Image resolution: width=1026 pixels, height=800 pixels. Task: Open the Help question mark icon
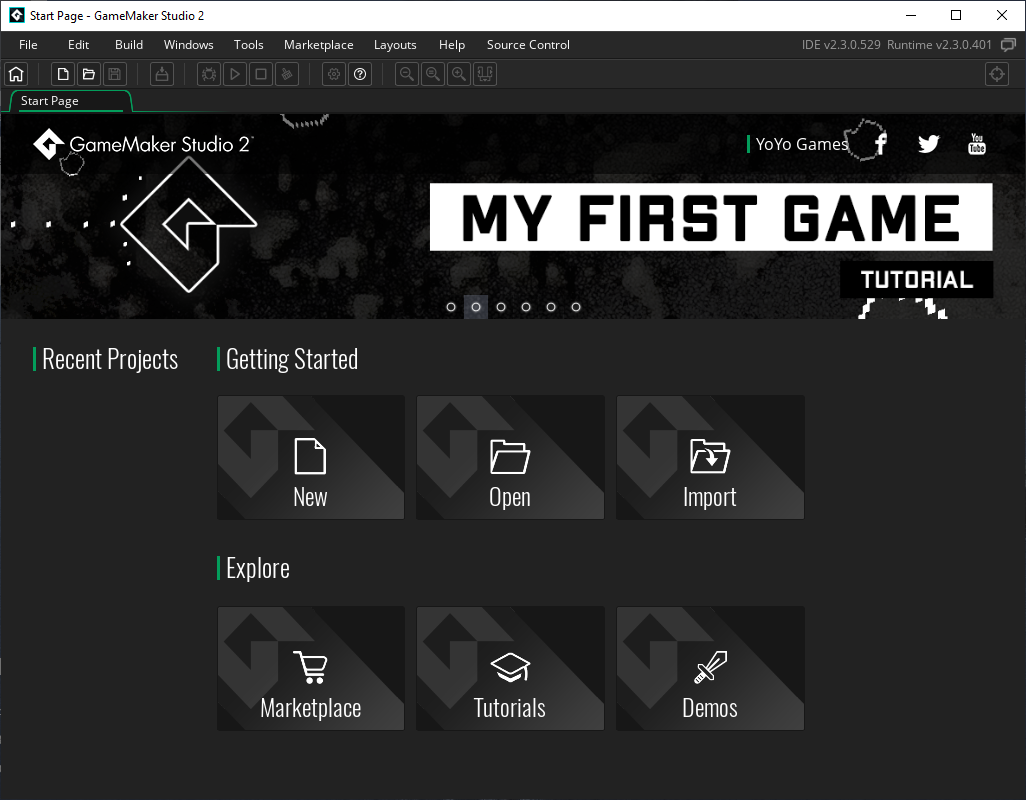pos(360,74)
